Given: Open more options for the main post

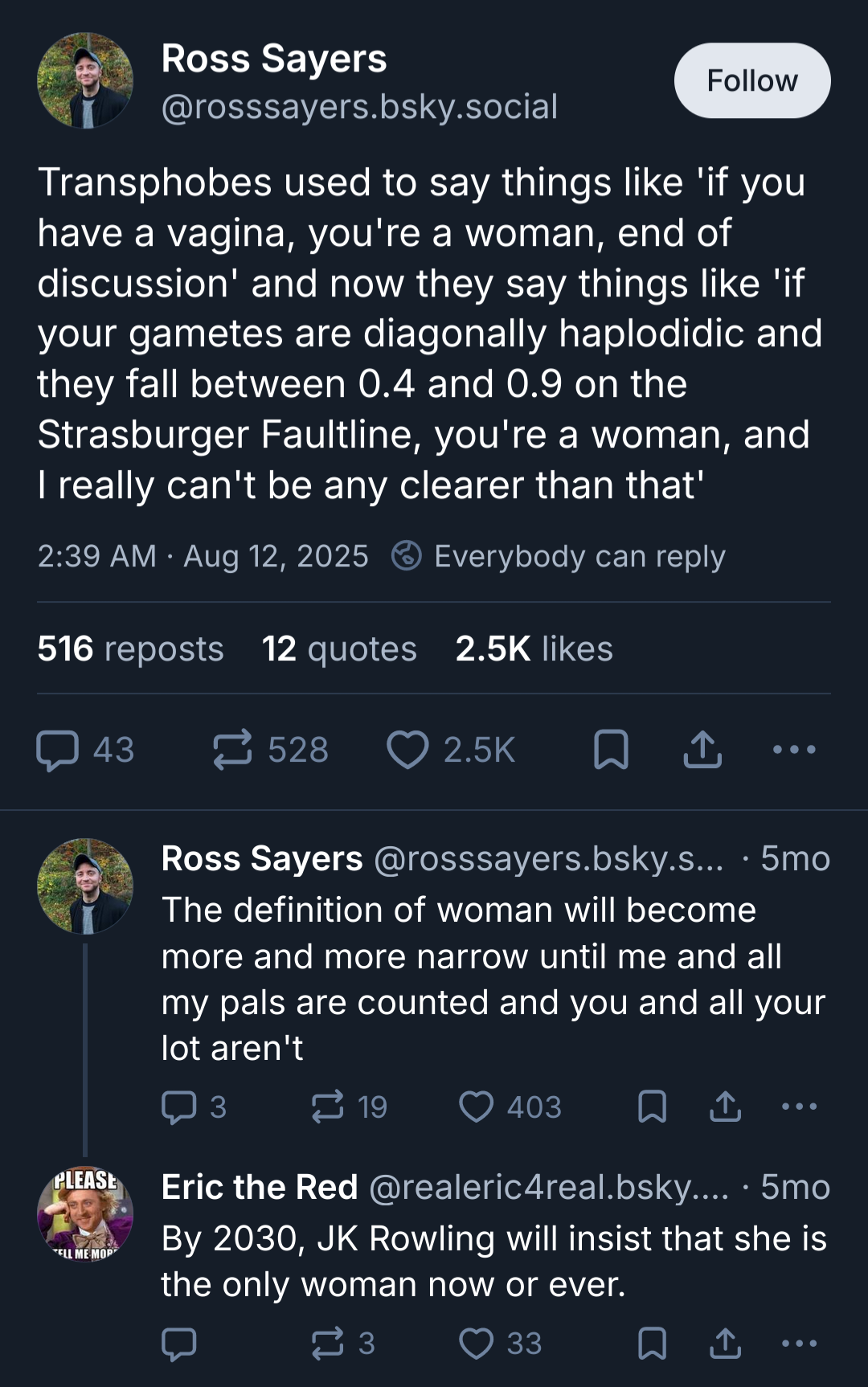Looking at the screenshot, I should click(x=794, y=751).
